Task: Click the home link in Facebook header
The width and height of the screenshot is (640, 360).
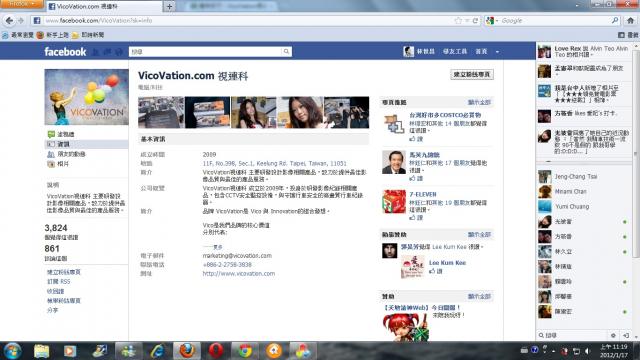Action: (481, 51)
